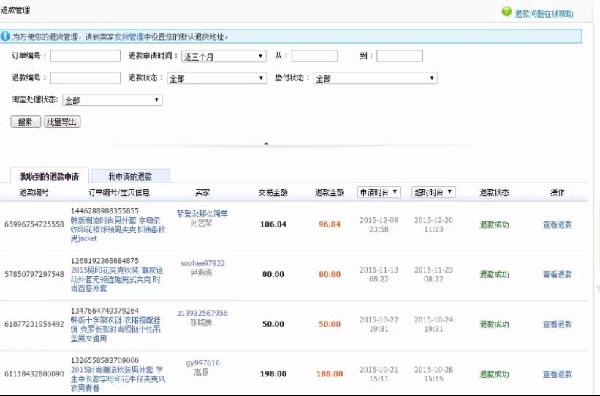Click the 到 end date field
Viewport: 600px width, 396px height.
[399, 56]
